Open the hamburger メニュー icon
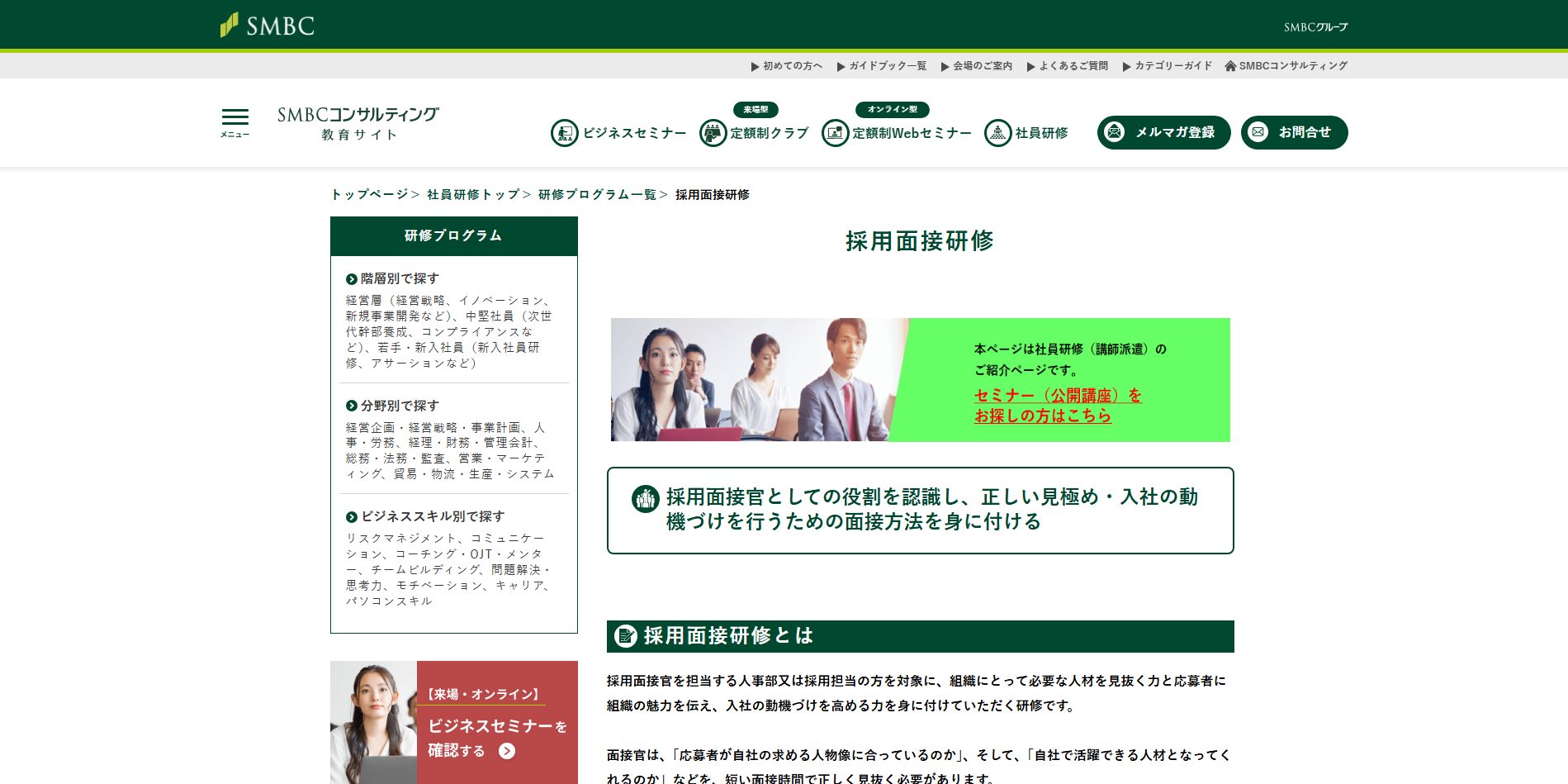The image size is (1568, 784). pos(234,123)
